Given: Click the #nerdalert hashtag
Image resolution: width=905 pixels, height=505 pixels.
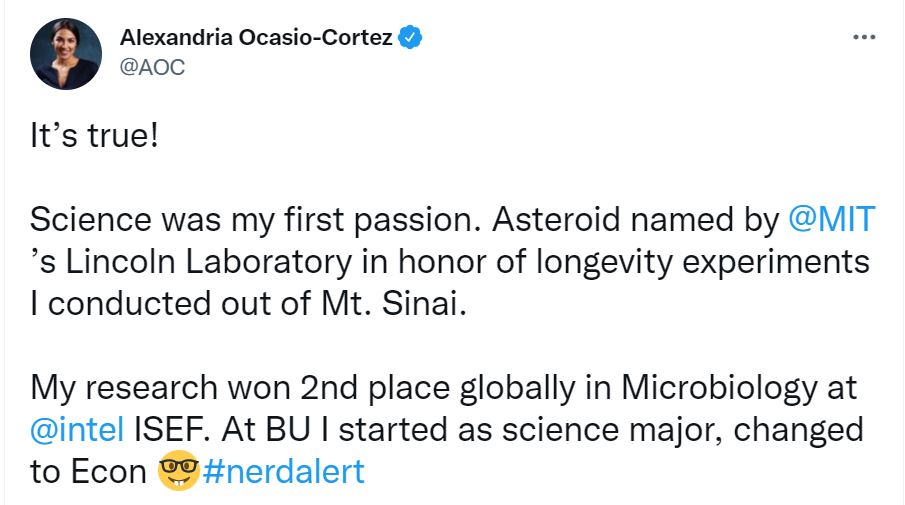Looking at the screenshot, I should point(283,471).
